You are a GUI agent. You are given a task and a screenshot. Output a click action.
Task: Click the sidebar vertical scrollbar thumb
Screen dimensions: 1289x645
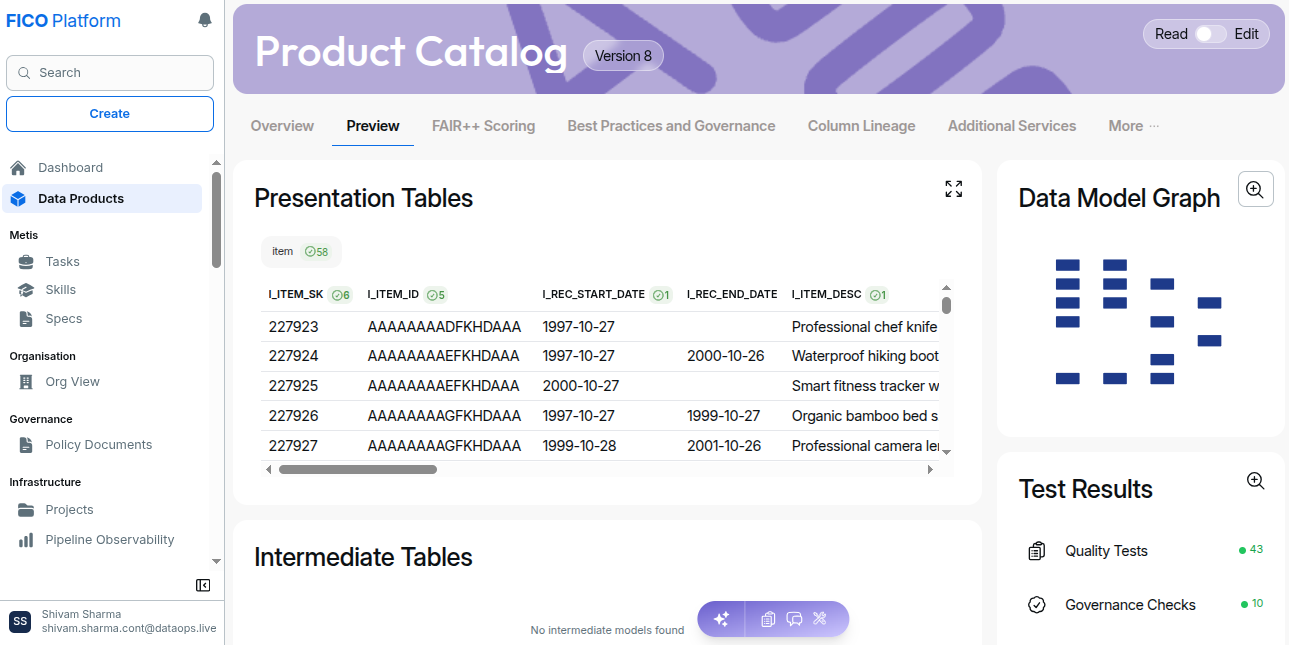217,220
